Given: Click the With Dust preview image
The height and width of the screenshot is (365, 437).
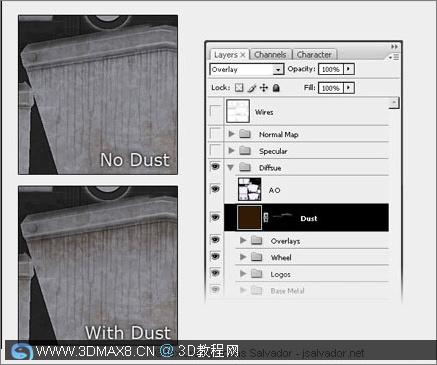Looking at the screenshot, I should pos(98,263).
